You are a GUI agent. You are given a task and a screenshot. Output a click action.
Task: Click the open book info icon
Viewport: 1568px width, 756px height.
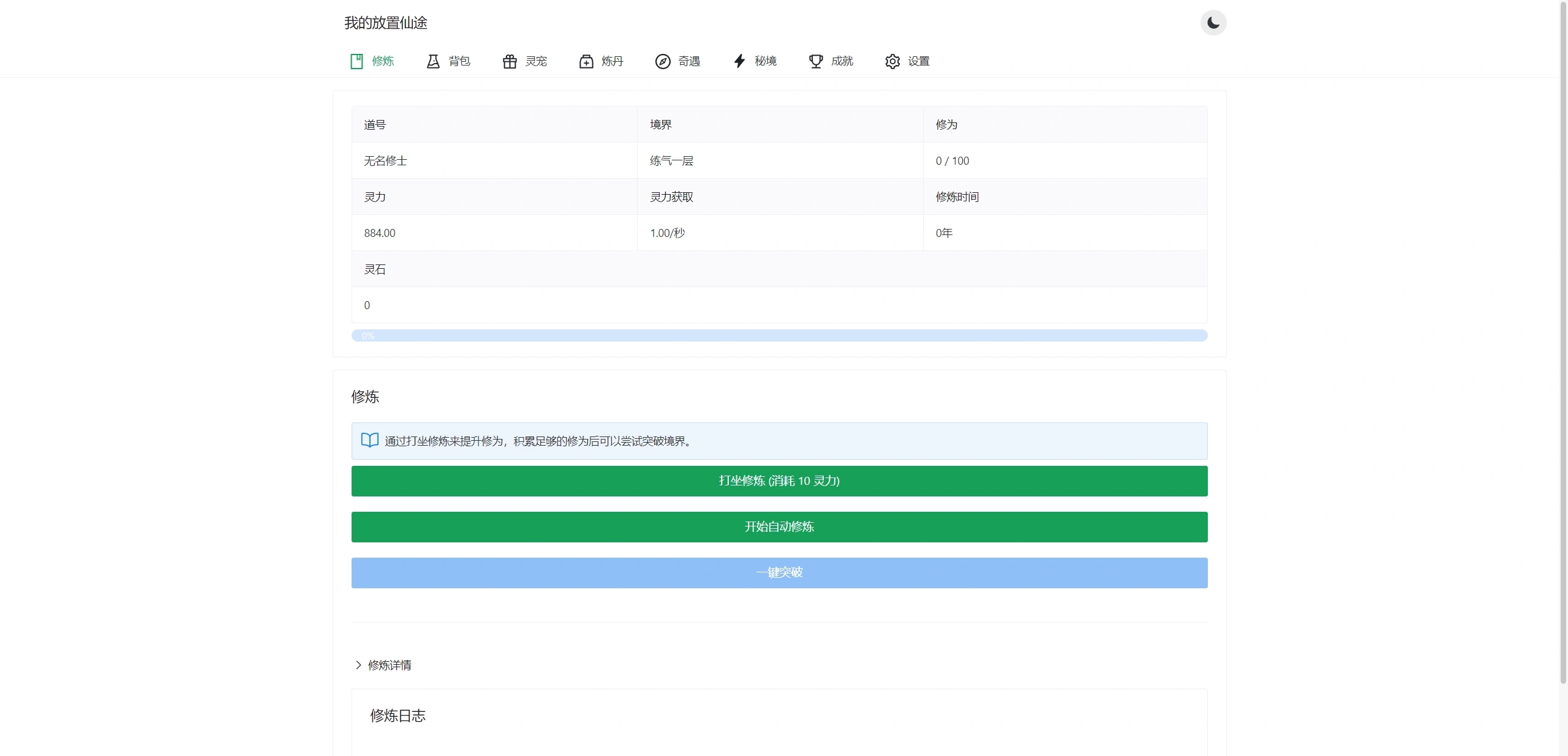(370, 440)
